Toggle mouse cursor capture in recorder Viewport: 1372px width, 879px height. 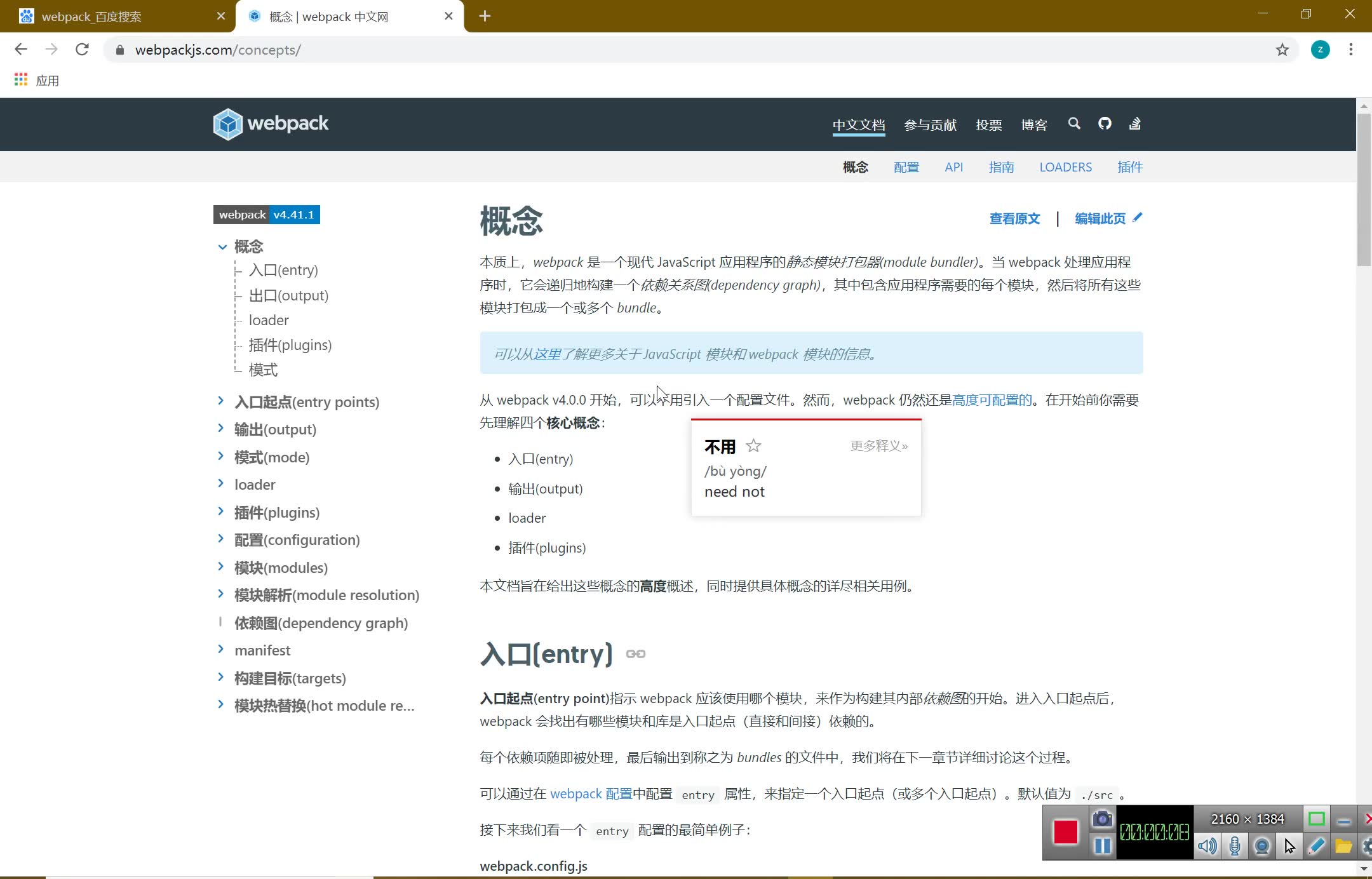click(1289, 846)
